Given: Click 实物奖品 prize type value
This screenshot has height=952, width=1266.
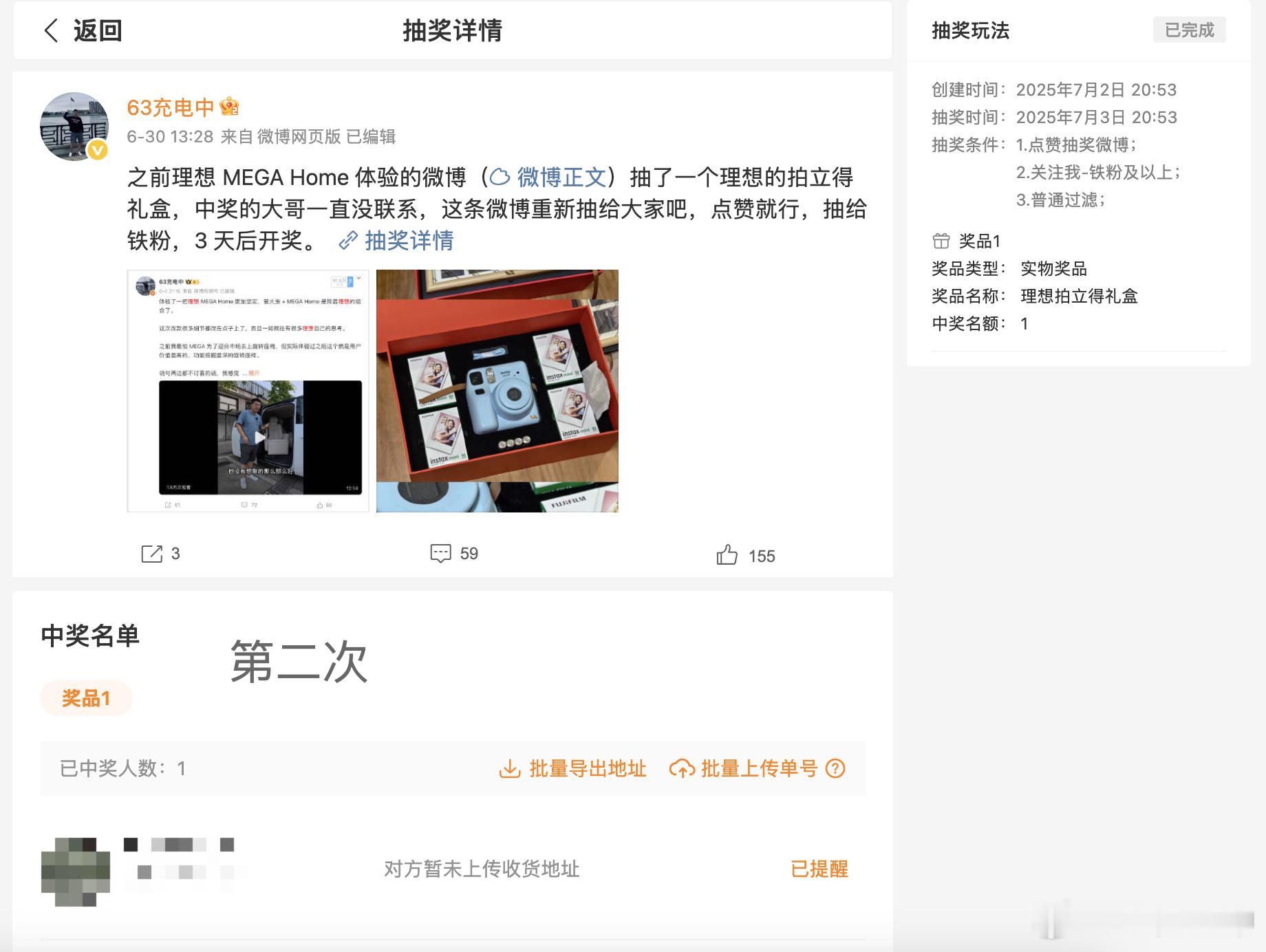Looking at the screenshot, I should click(x=1053, y=268).
